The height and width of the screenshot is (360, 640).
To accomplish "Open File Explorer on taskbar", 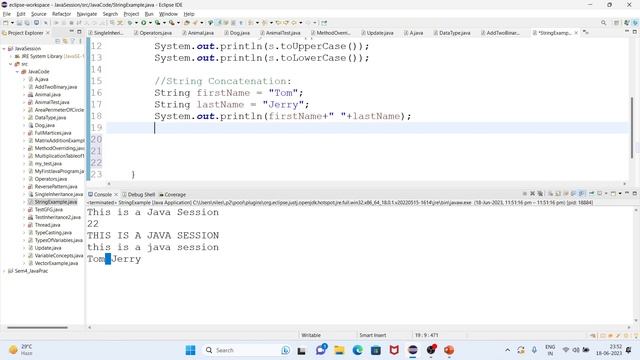I will coord(339,350).
